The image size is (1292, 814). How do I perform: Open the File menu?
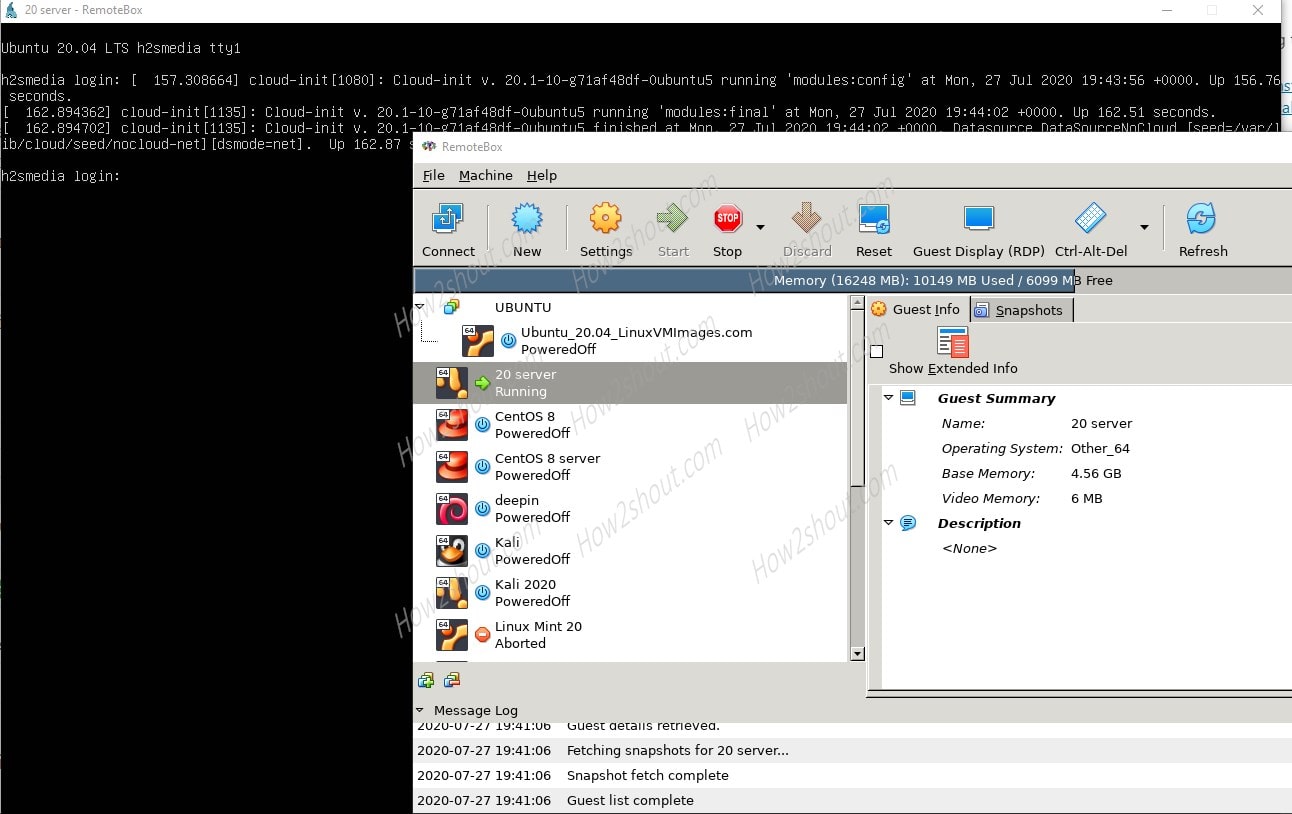pyautogui.click(x=434, y=175)
